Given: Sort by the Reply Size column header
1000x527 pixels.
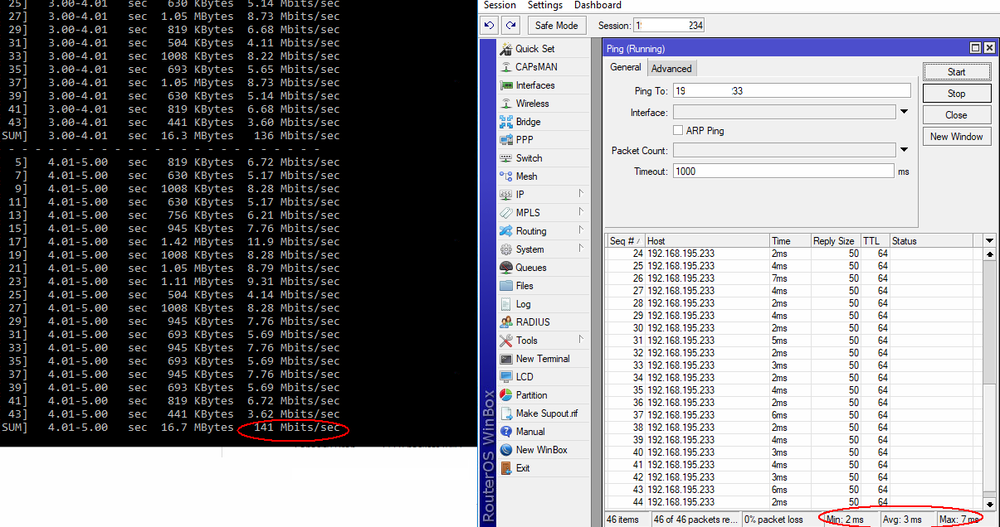Looking at the screenshot, I should point(834,241).
